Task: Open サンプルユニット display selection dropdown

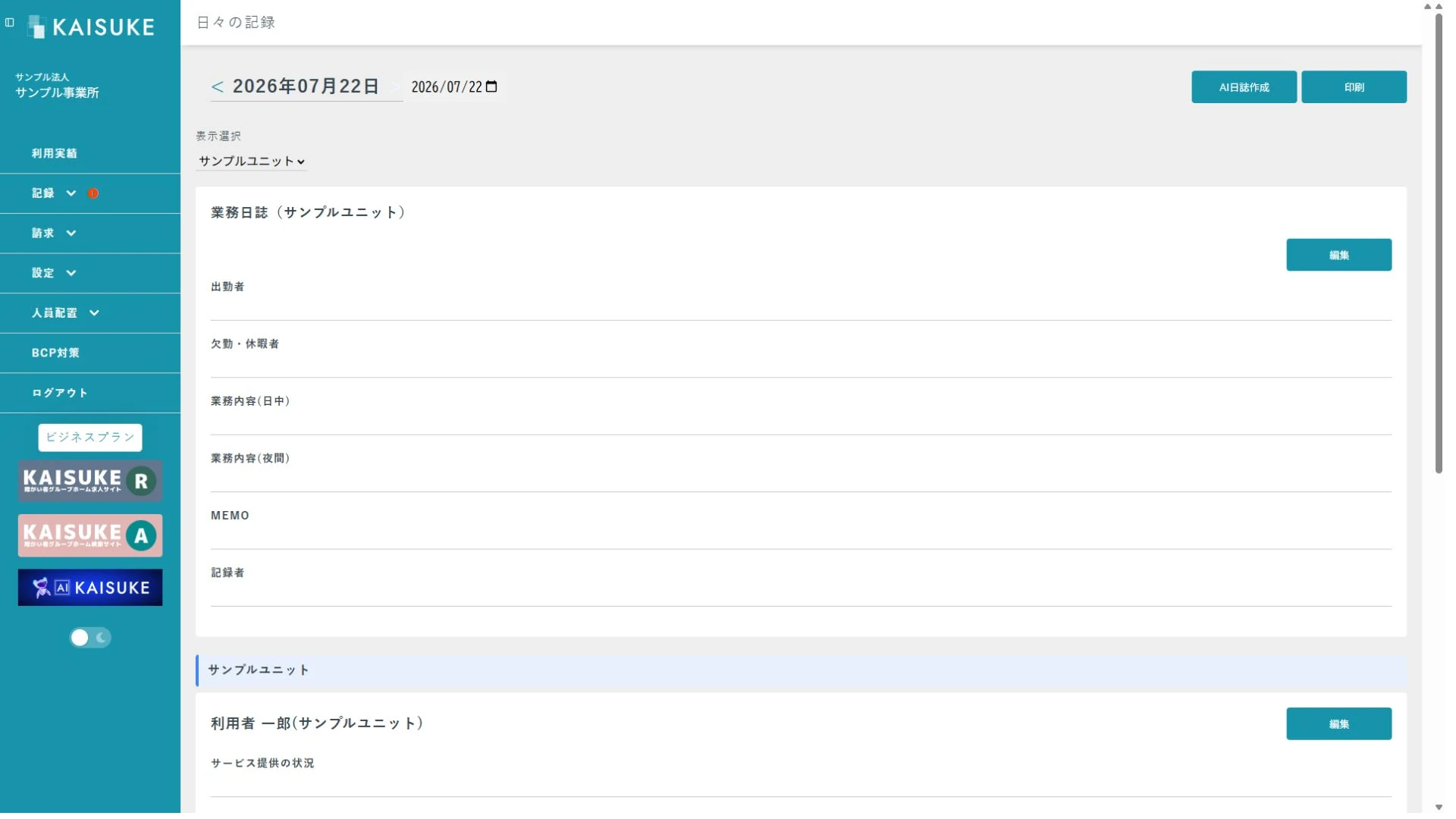Action: click(252, 162)
